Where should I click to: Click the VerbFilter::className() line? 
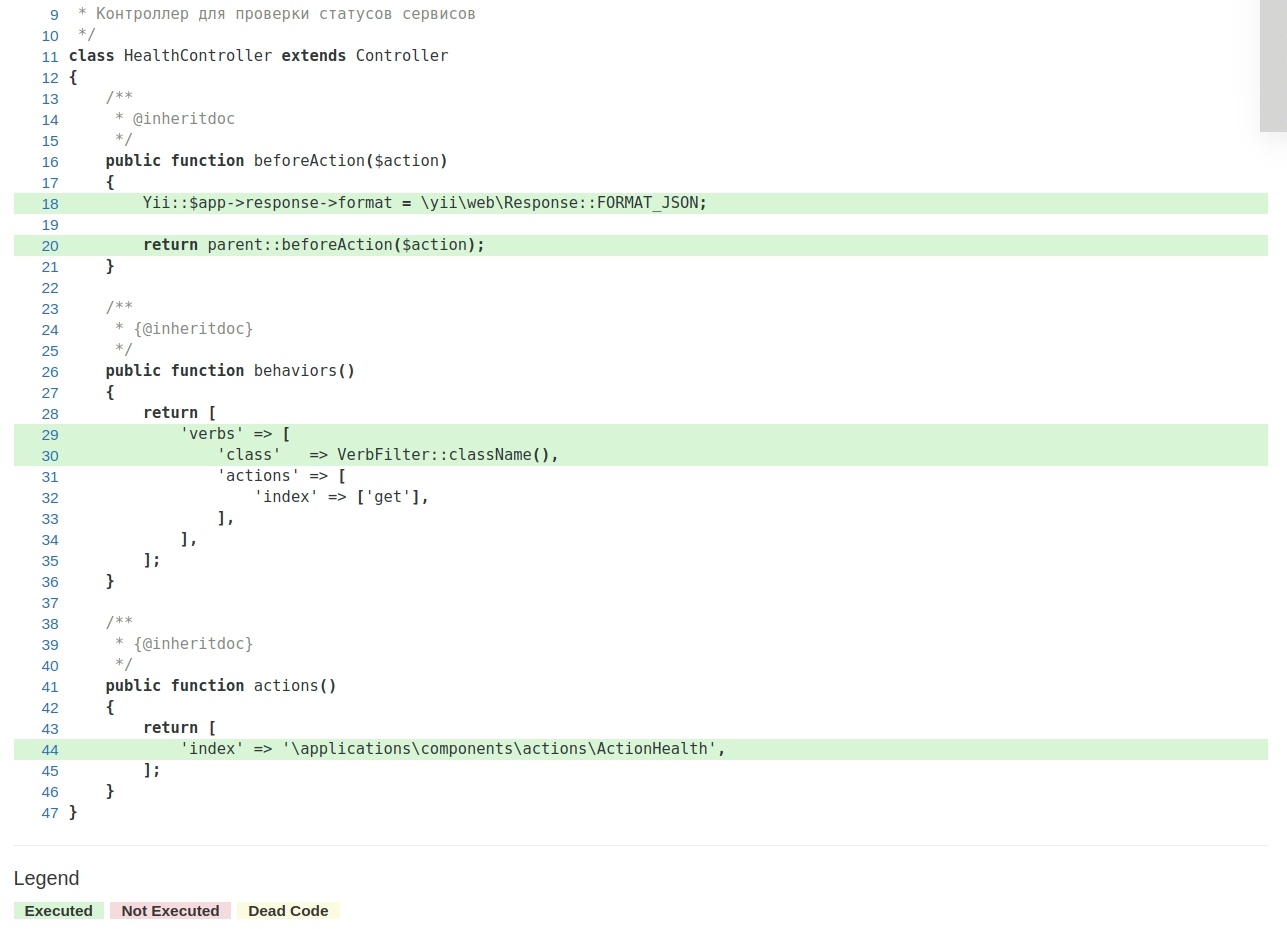640,456
